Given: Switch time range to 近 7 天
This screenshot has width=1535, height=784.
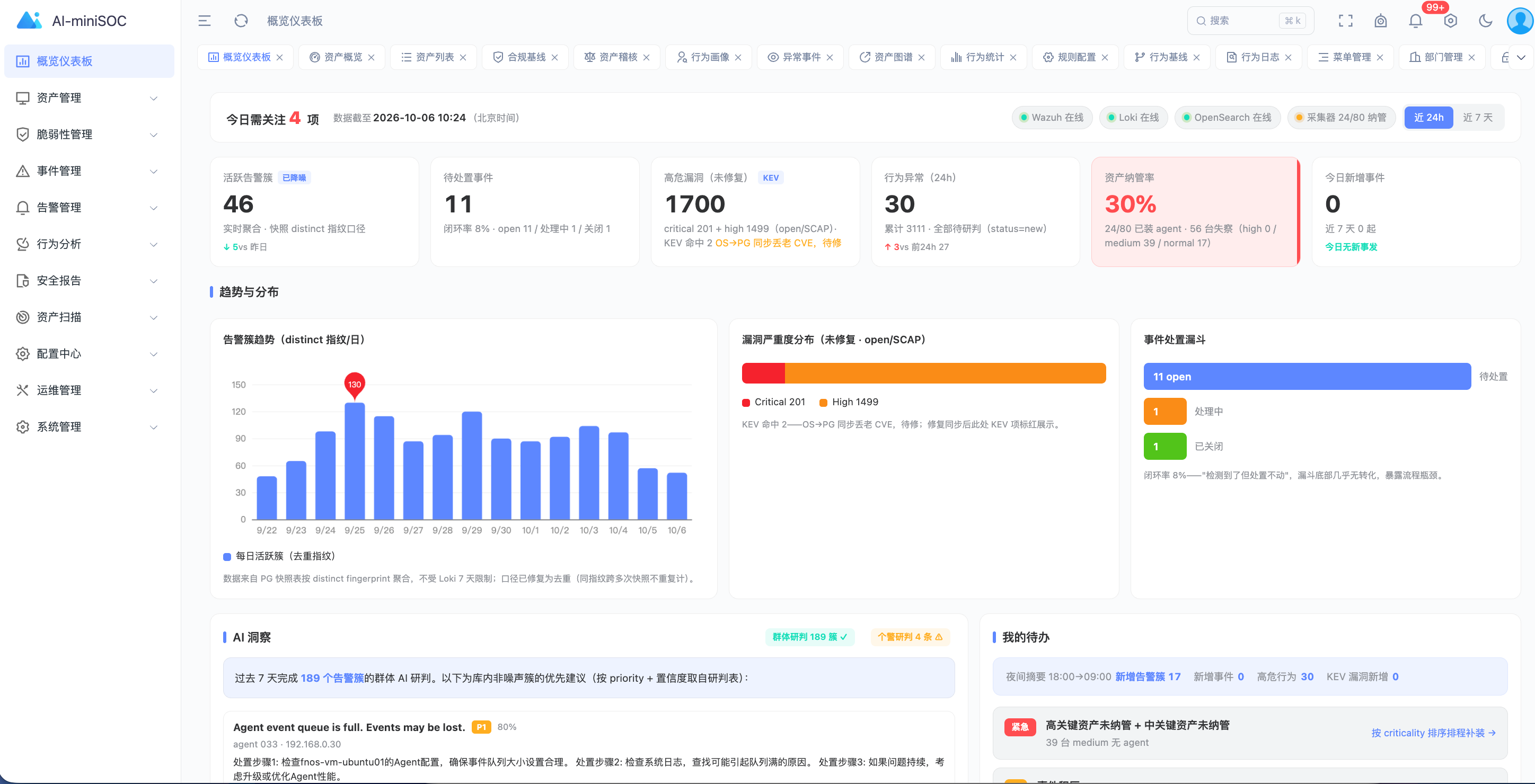Looking at the screenshot, I should (x=1478, y=118).
